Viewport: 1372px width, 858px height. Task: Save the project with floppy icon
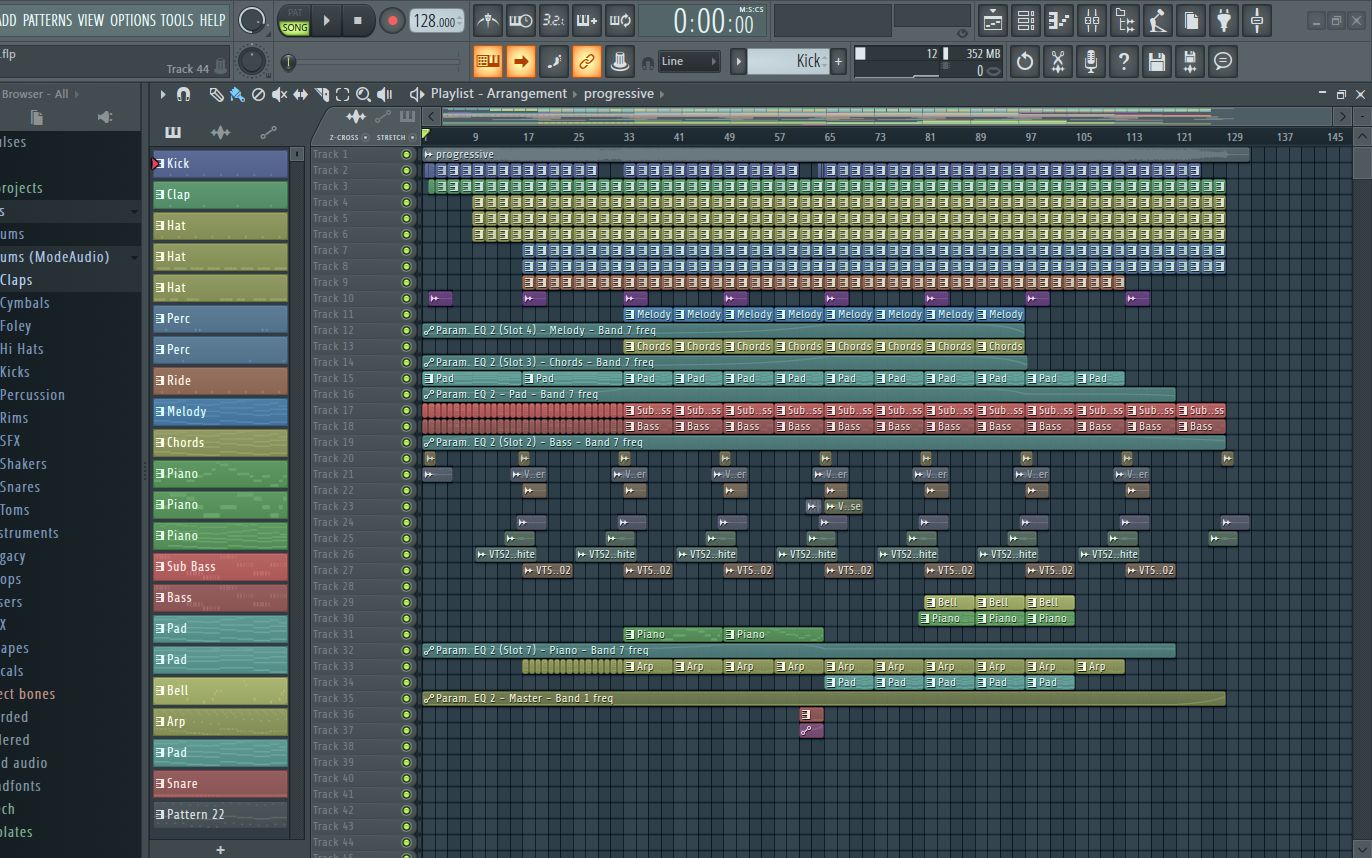click(1157, 61)
